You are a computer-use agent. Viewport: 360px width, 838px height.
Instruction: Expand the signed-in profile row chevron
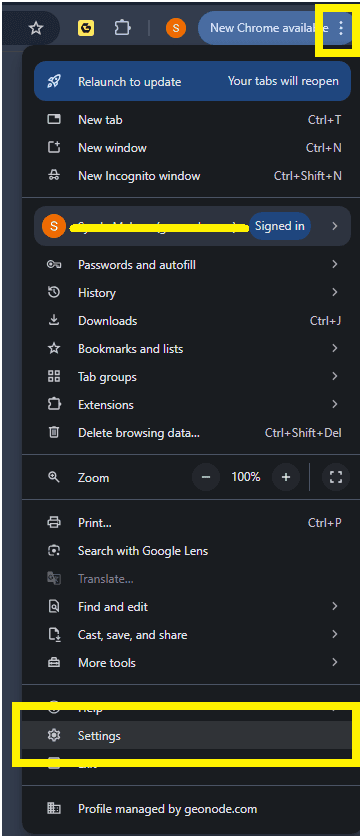[334, 226]
